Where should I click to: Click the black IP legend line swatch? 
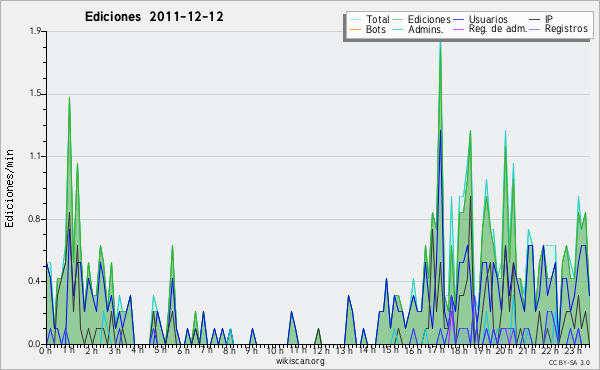tap(535, 20)
